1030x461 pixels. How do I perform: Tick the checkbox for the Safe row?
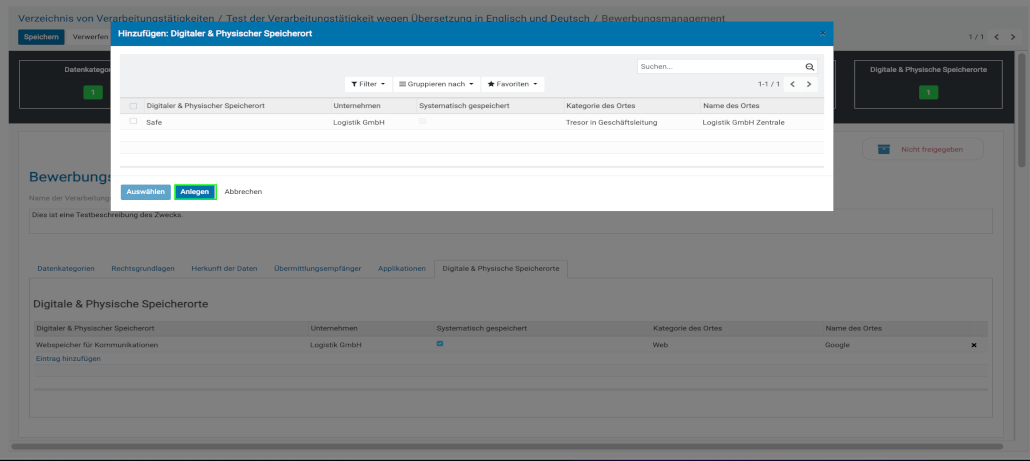point(133,121)
